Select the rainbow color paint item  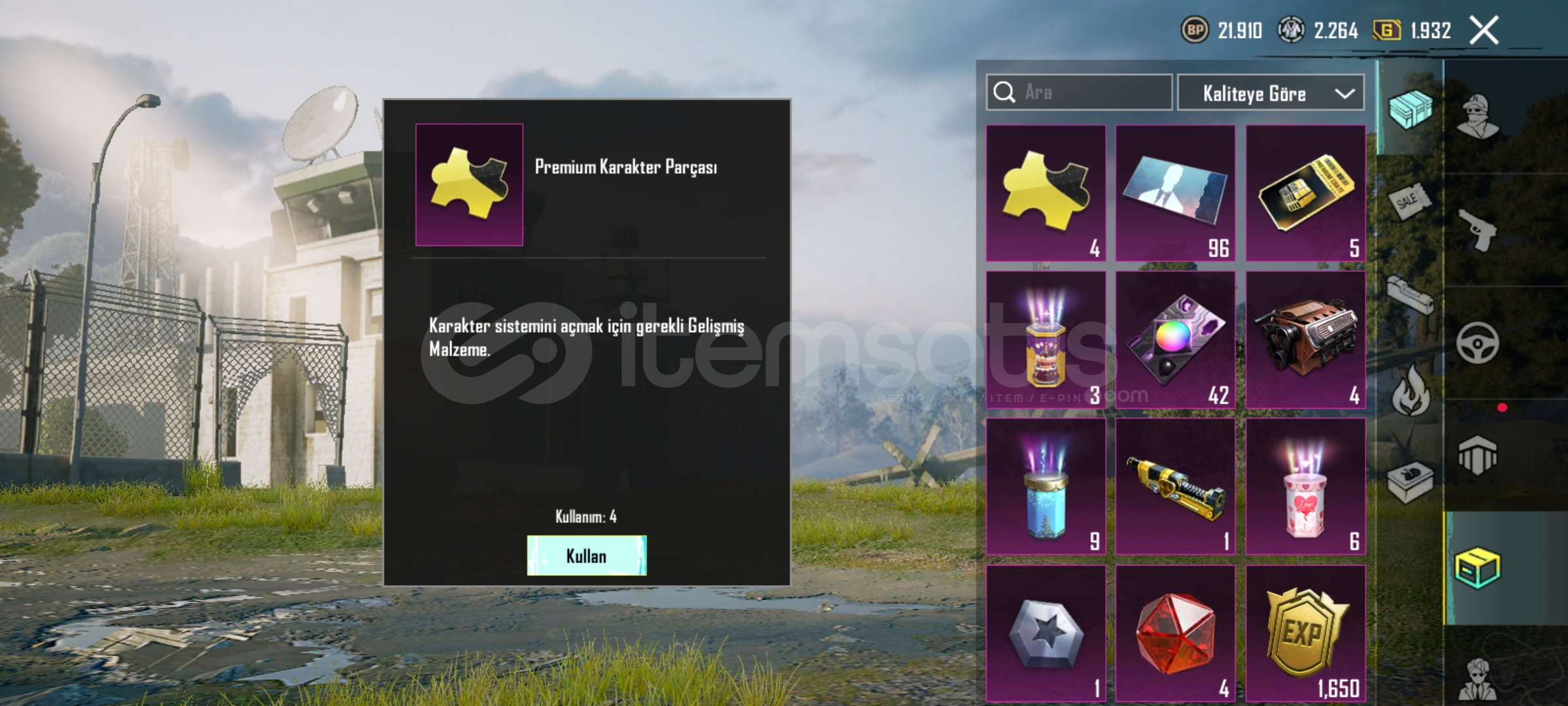[1175, 340]
